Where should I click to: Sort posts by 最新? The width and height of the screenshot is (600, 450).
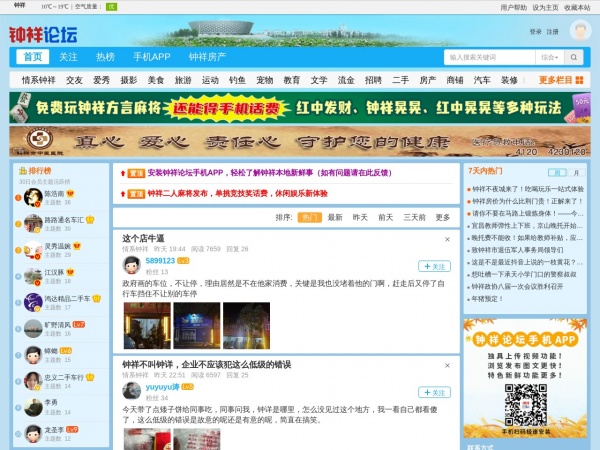334,217
